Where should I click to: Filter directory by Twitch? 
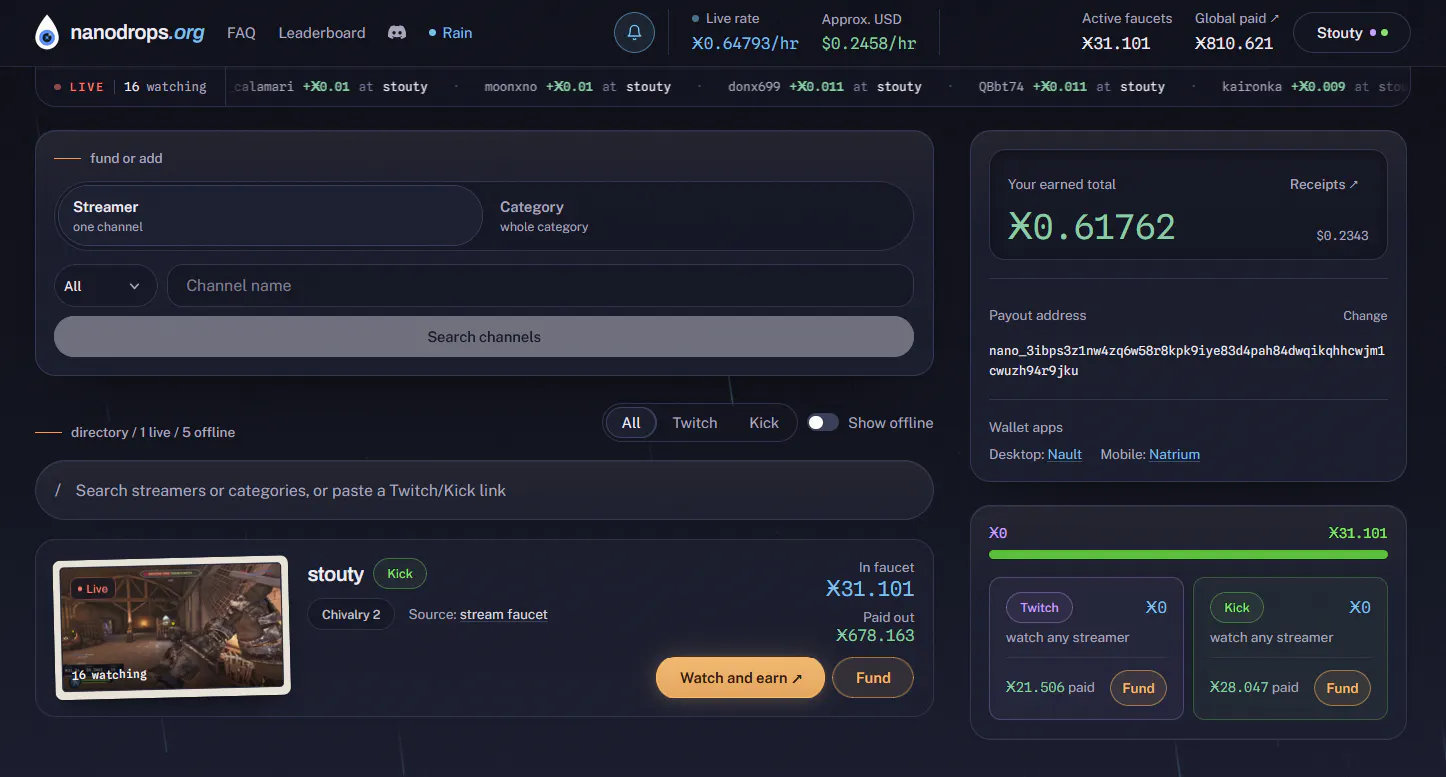coord(695,423)
